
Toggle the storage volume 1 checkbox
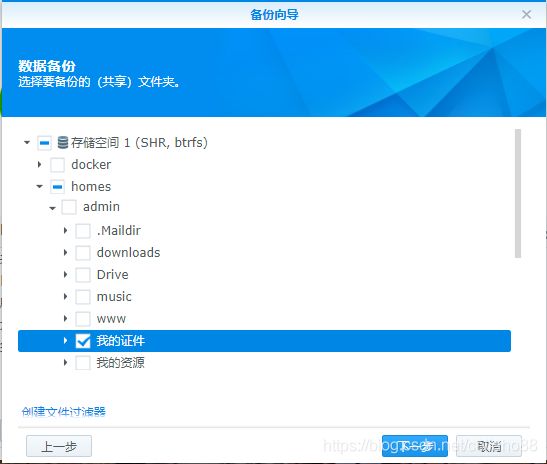[44, 143]
